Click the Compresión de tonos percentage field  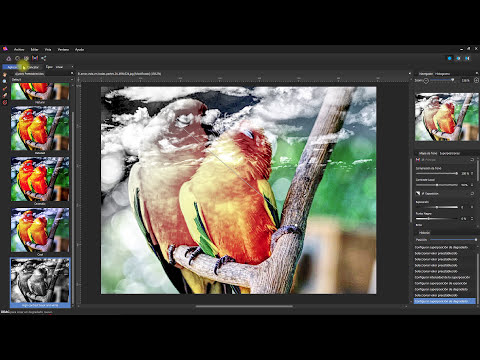tap(465, 173)
